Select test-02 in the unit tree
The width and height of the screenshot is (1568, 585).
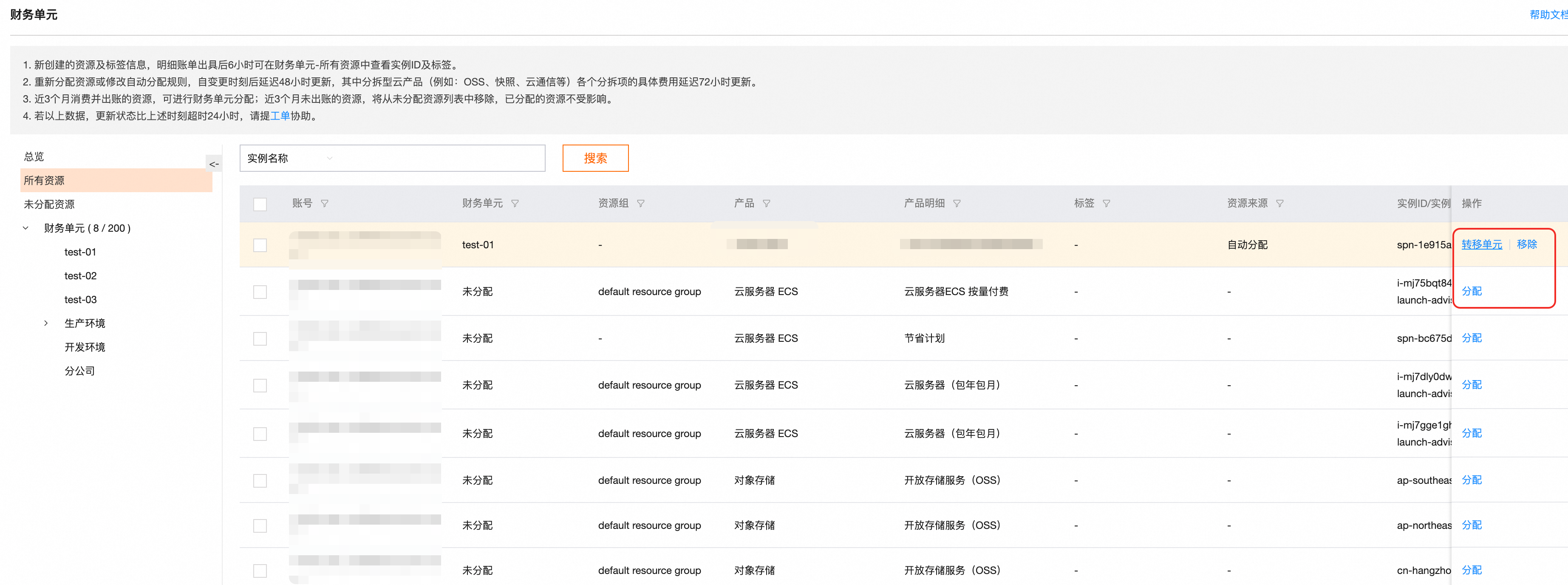click(80, 276)
